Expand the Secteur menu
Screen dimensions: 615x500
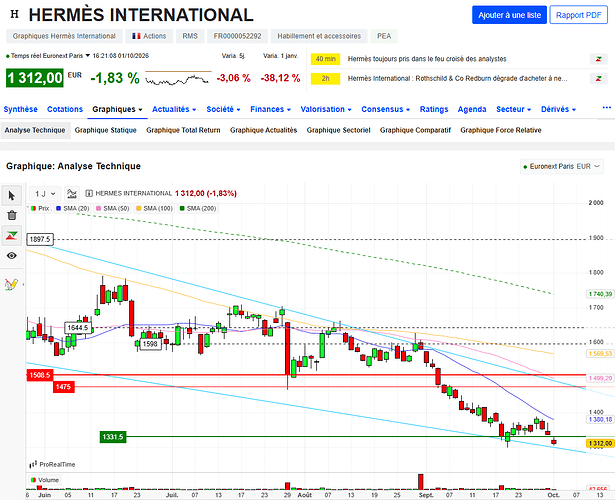[513, 109]
